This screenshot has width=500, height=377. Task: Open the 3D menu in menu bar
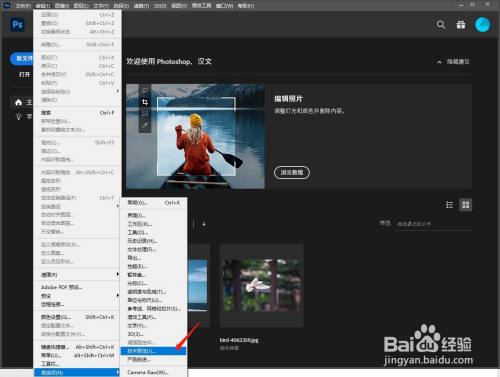160,6
